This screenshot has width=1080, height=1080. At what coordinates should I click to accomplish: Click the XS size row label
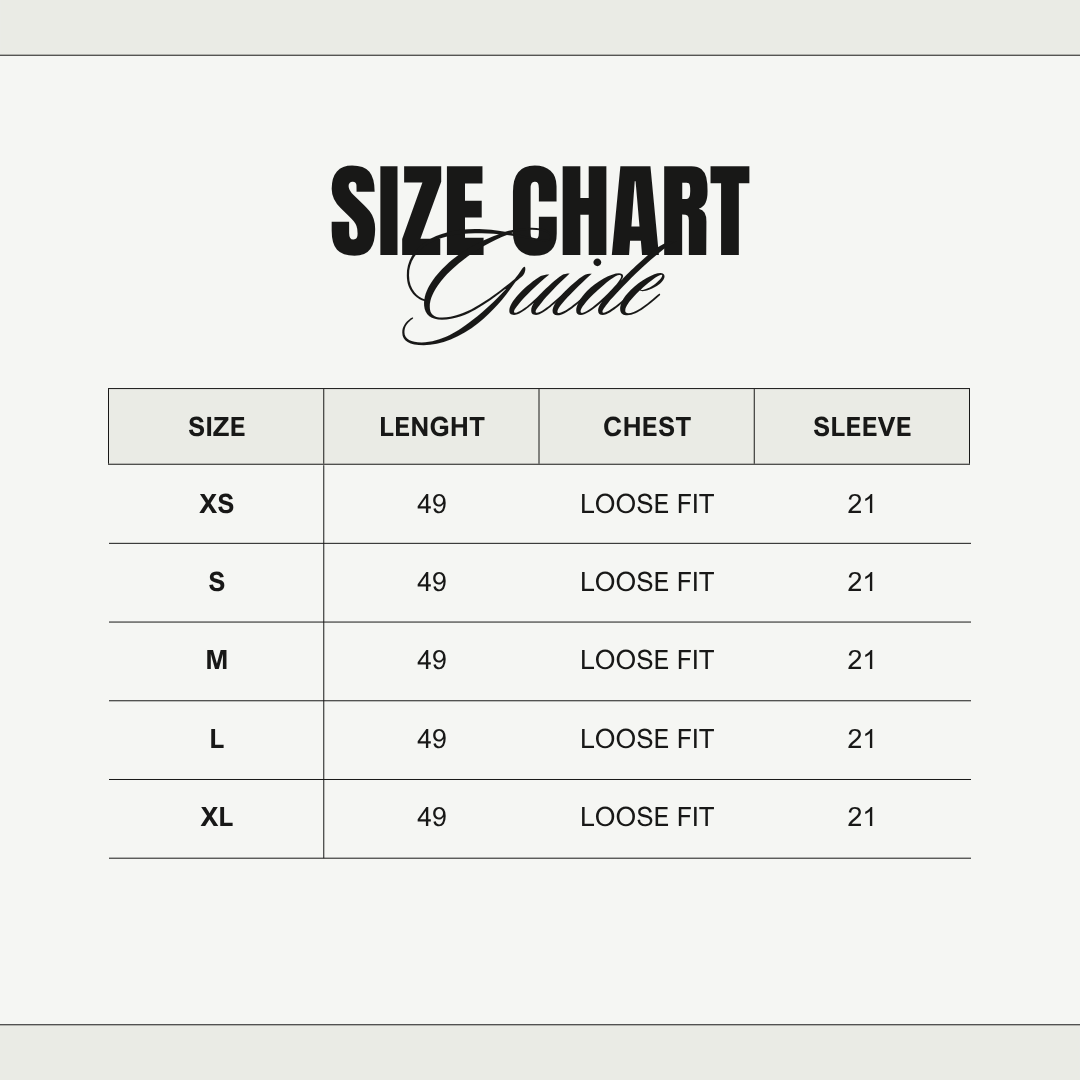coord(216,504)
